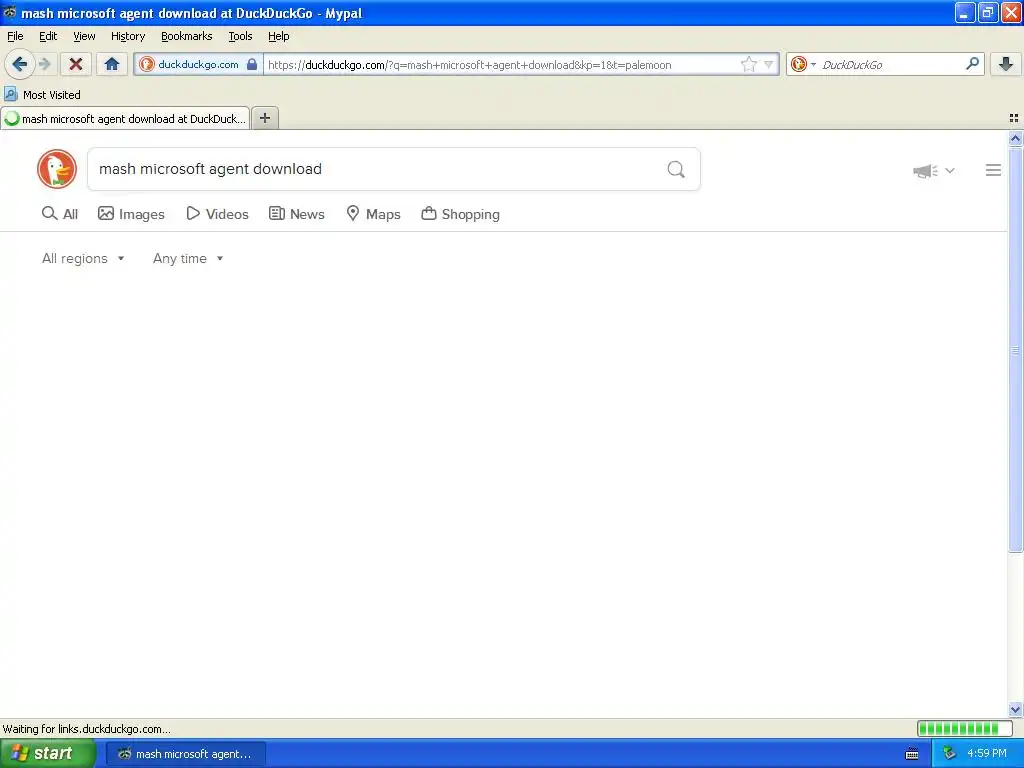Click the Forward arrow button
The image size is (1024, 768).
(x=45, y=64)
